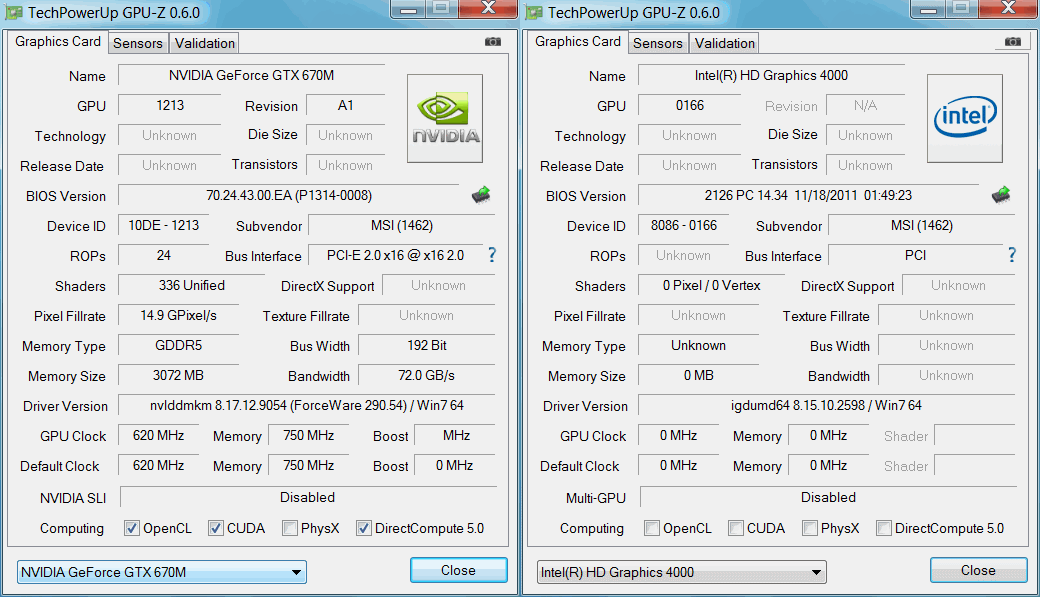1040x597 pixels.
Task: Click the Revision value A1
Action: click(x=346, y=105)
